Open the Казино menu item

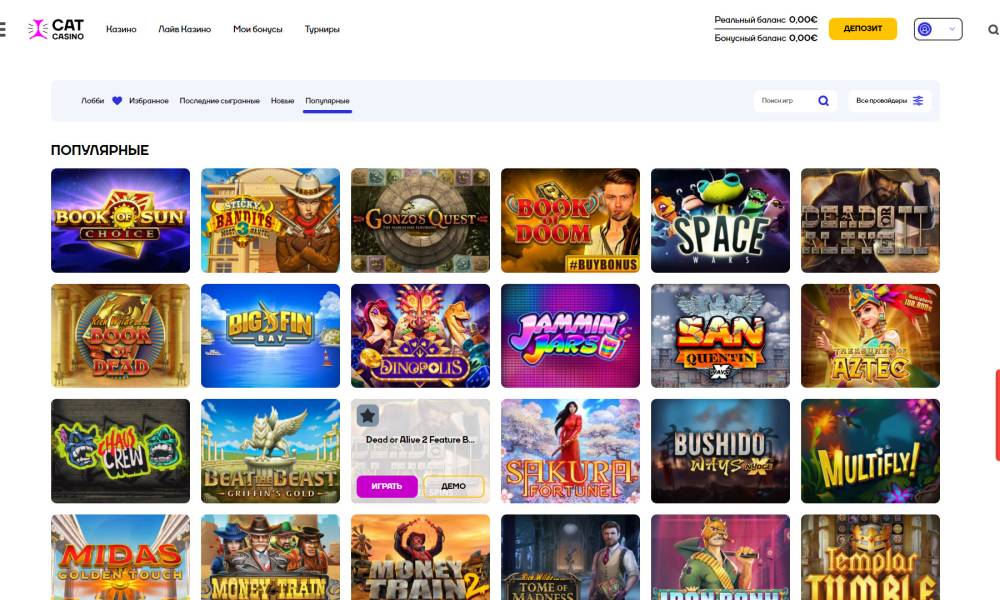click(121, 29)
